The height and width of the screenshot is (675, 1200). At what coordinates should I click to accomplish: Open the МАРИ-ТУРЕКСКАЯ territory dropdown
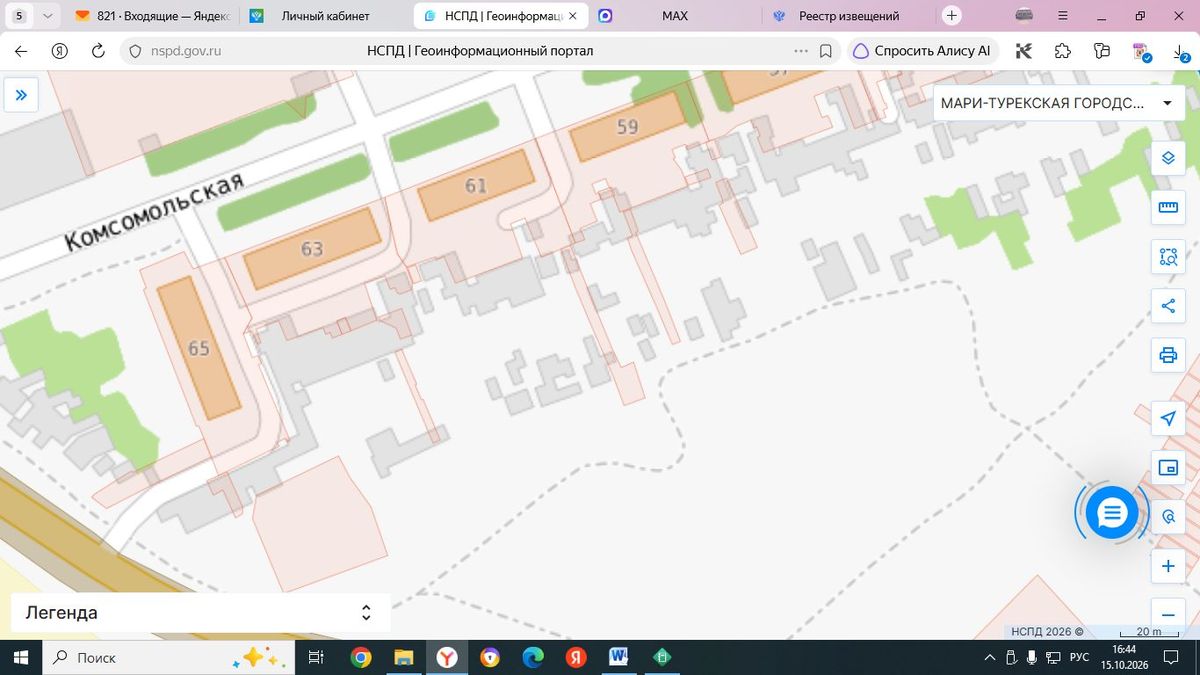(1058, 103)
